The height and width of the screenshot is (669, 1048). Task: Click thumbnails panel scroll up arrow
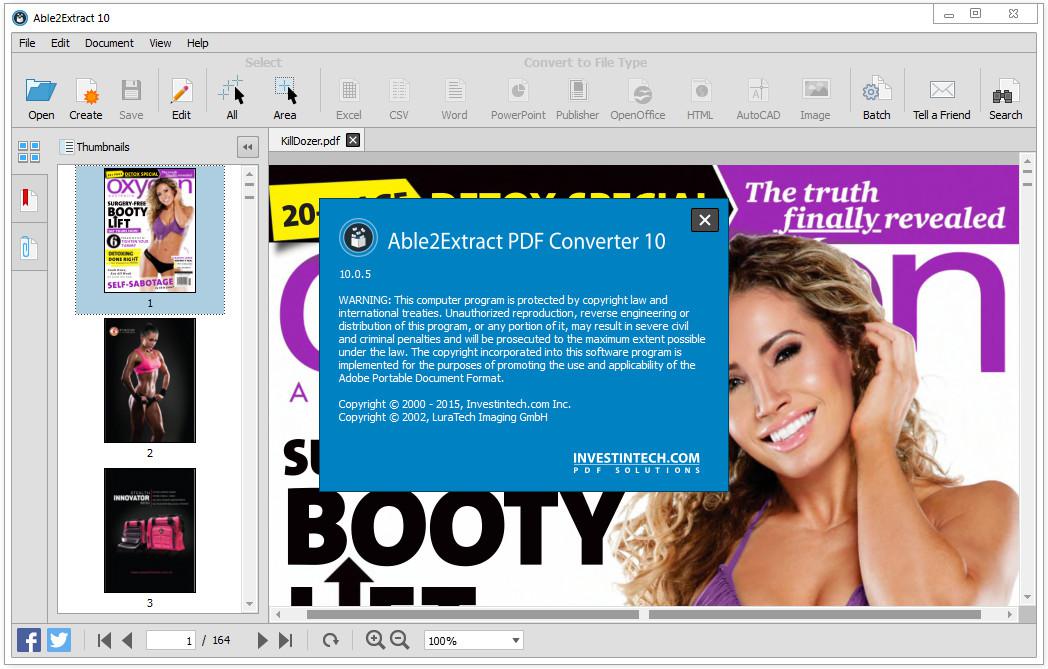pyautogui.click(x=249, y=174)
